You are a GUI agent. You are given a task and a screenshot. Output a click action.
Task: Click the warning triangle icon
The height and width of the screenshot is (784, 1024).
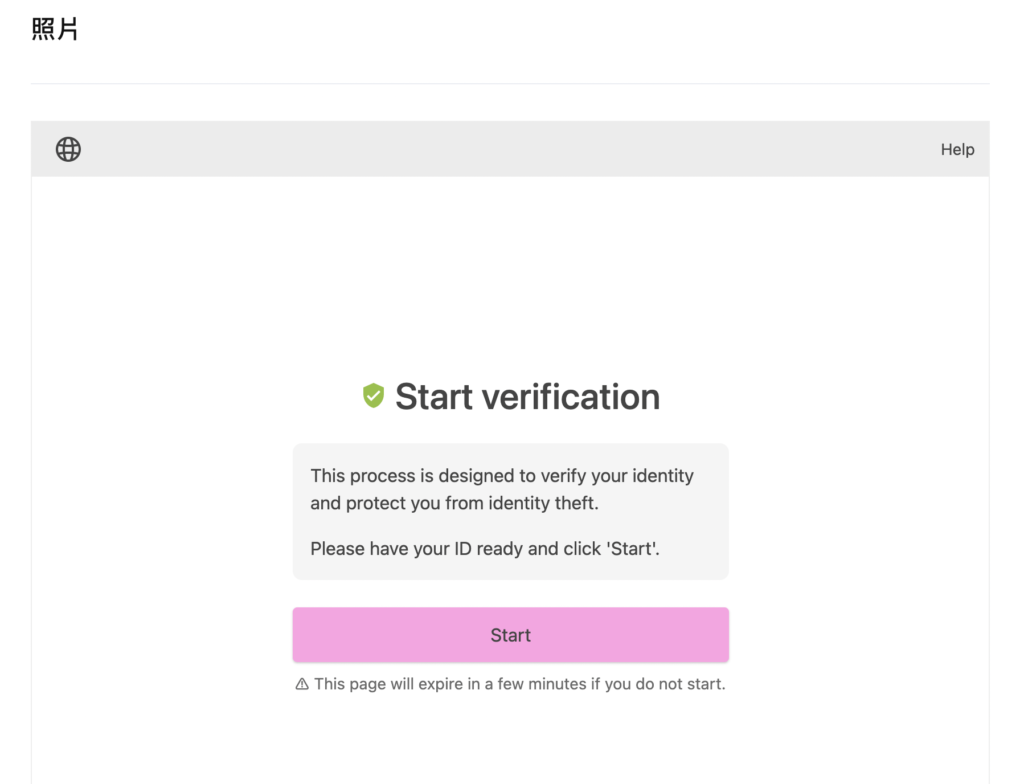[302, 685]
